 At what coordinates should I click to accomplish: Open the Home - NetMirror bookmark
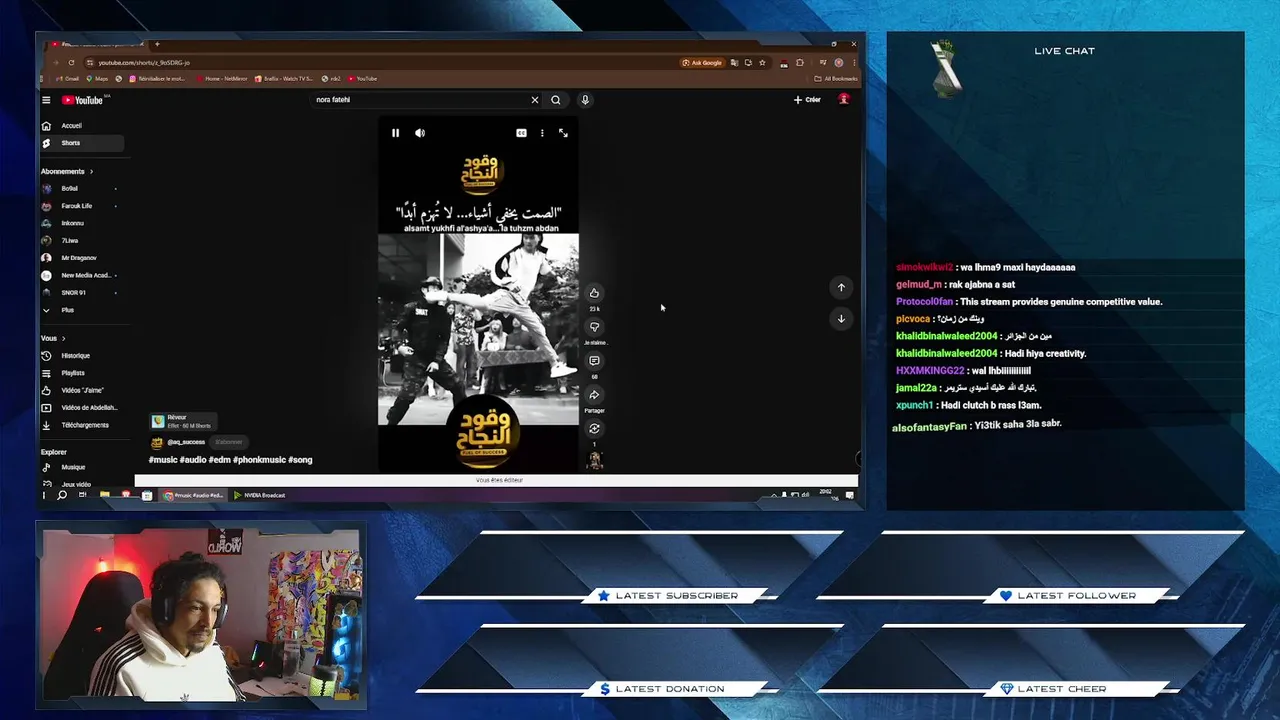[x=222, y=78]
